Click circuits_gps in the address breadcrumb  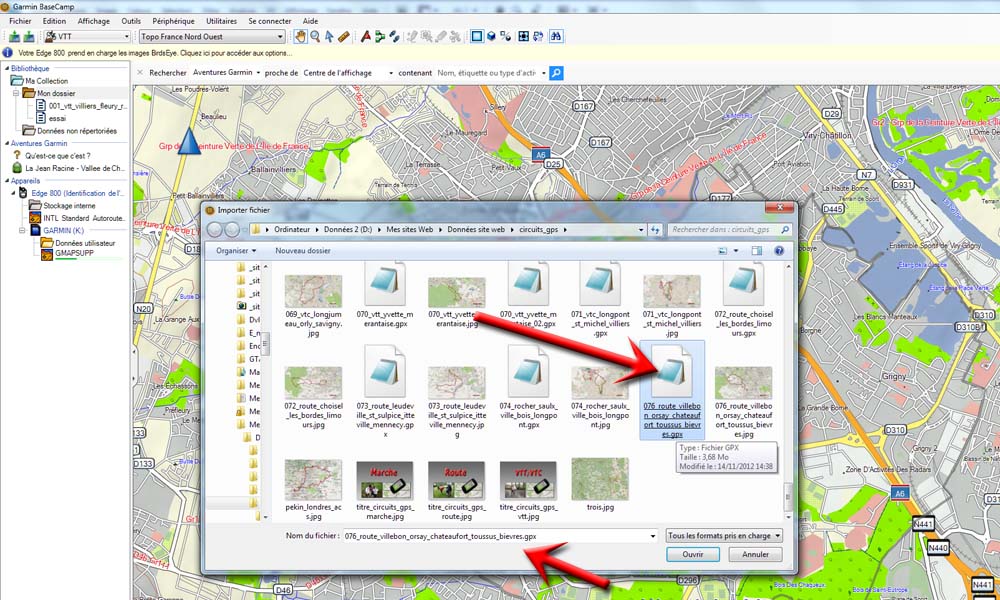coord(538,230)
